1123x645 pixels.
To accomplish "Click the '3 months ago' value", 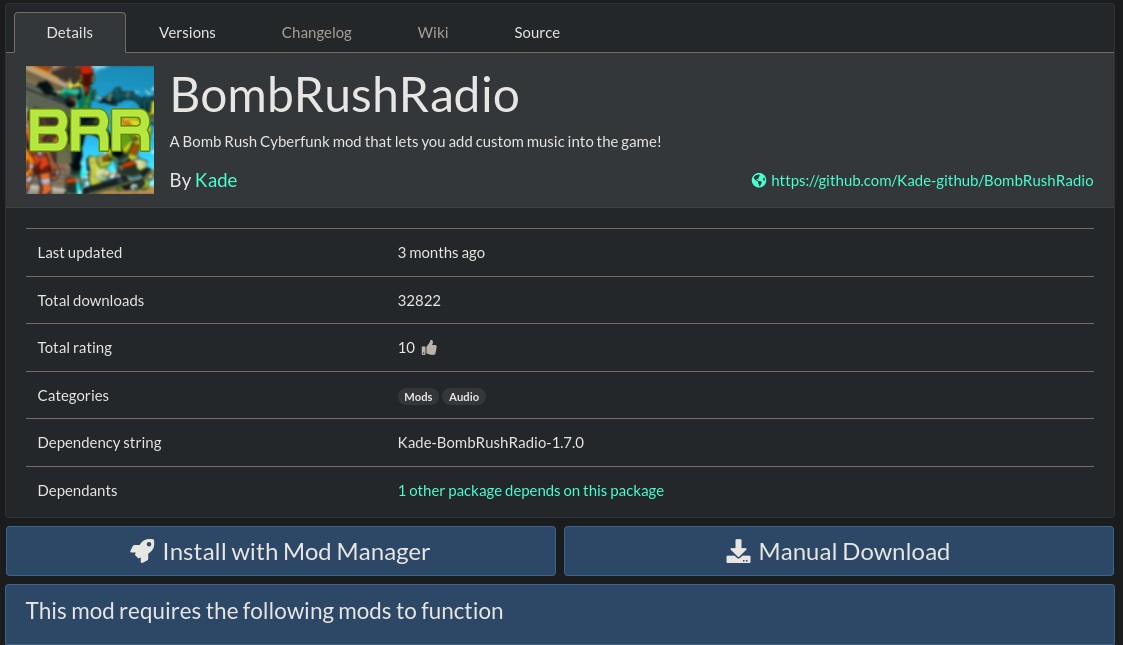I will tap(441, 253).
